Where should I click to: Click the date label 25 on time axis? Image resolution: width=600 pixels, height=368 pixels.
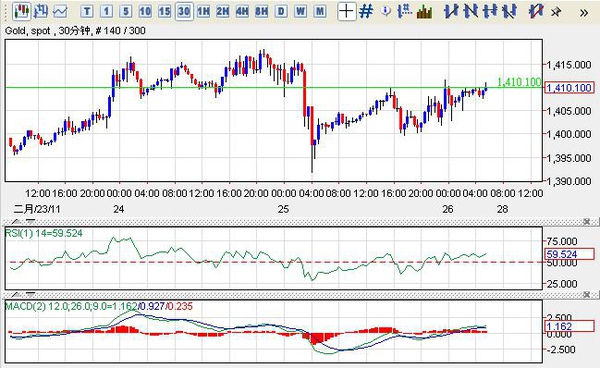pos(283,209)
